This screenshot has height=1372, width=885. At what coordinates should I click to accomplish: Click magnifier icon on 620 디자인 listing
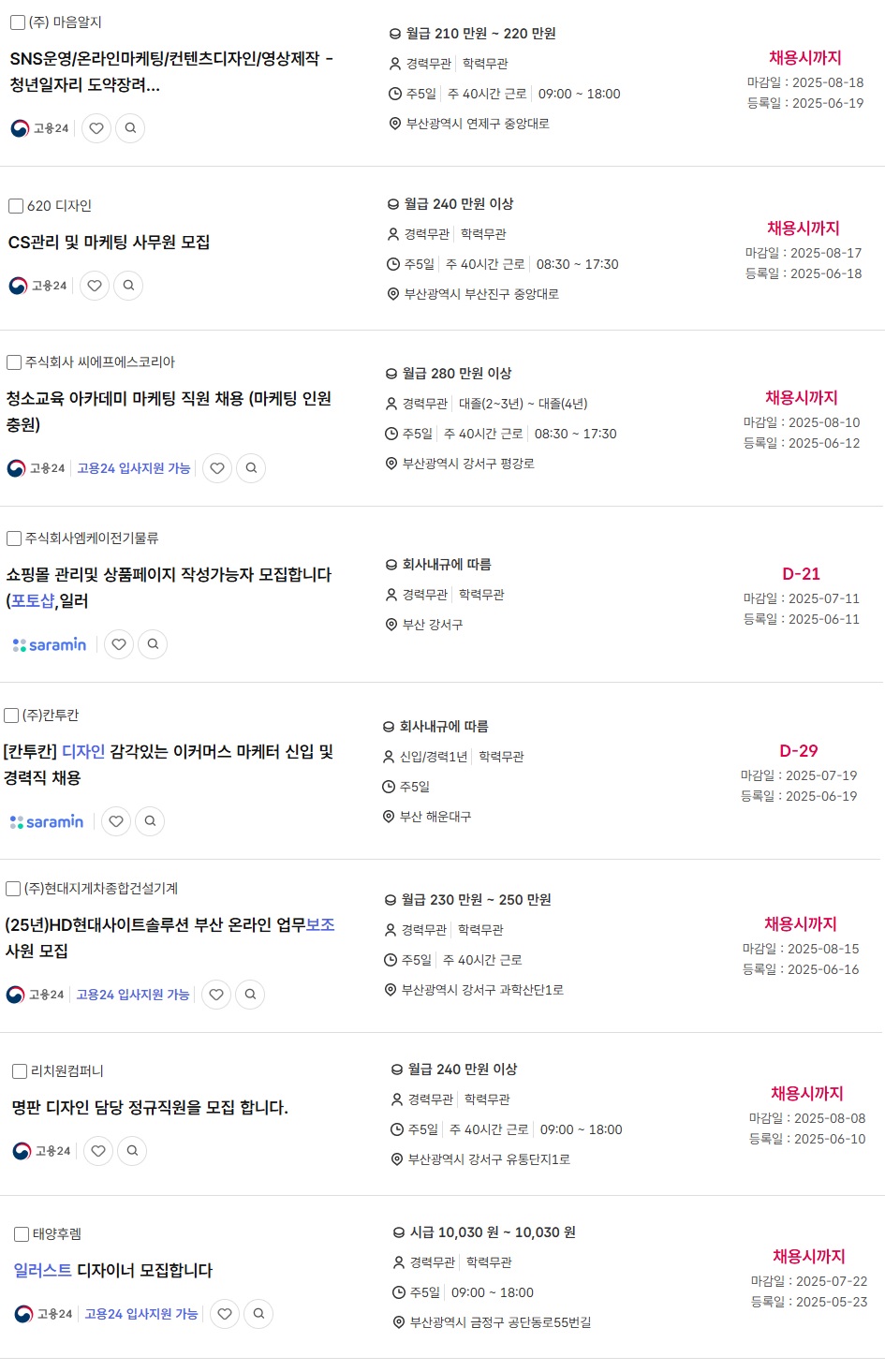[128, 286]
